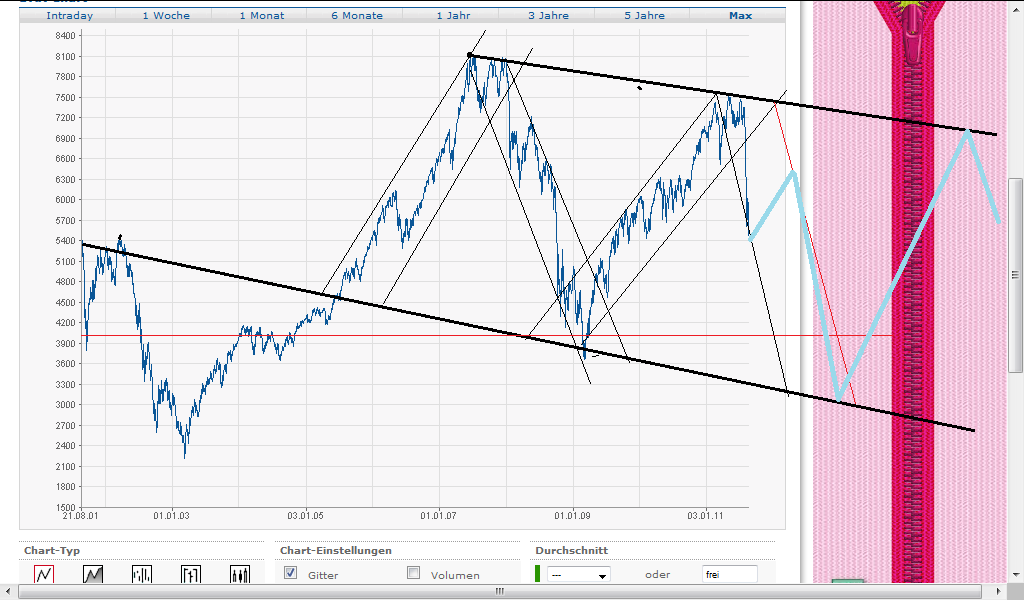Switch to the 3 Jahre tab
This screenshot has width=1024, height=600.
click(549, 16)
